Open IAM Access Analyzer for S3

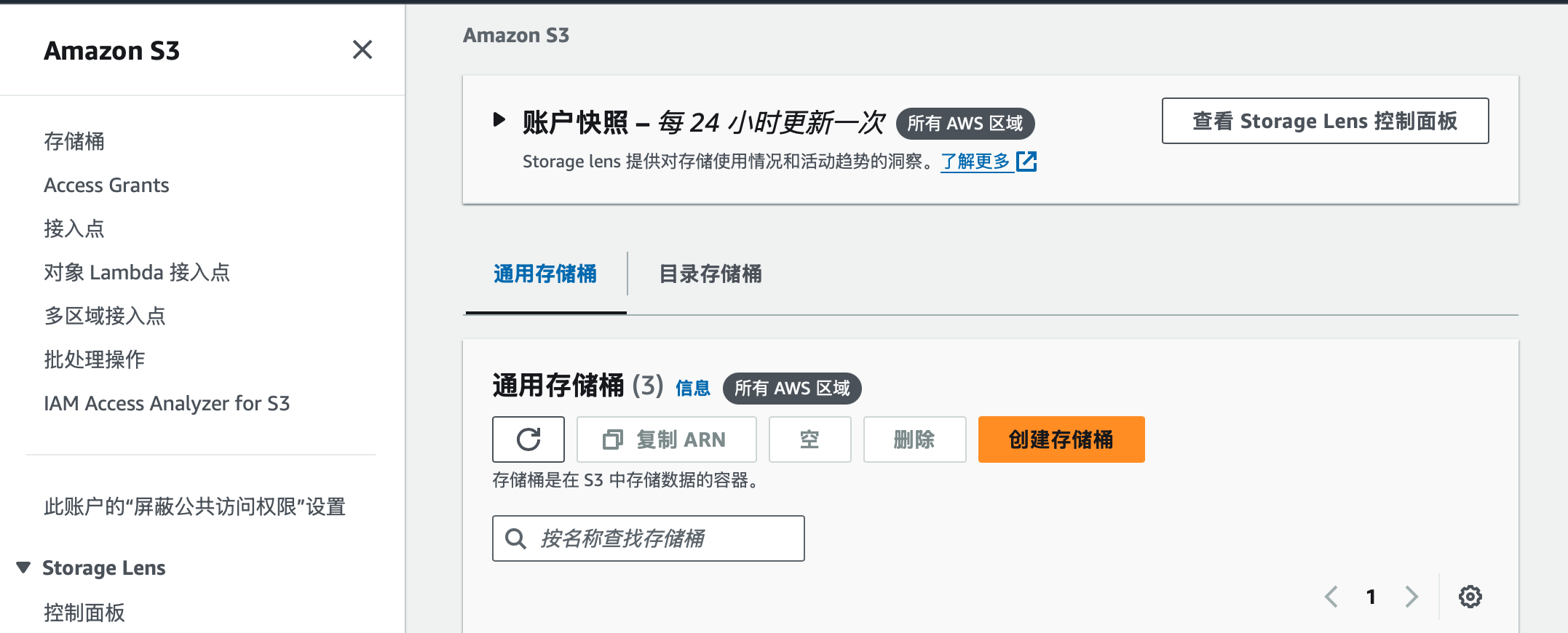coord(167,404)
